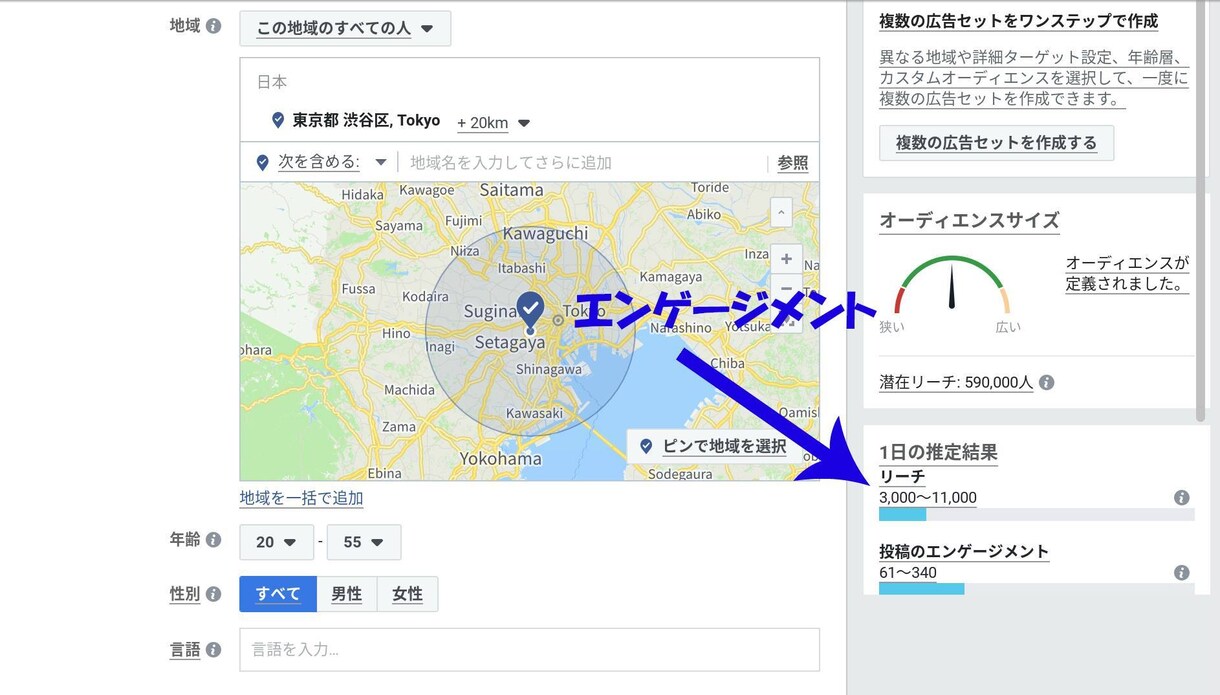Click the Yokohama label on the map
Image resolution: width=1220 pixels, height=695 pixels.
(x=500, y=459)
